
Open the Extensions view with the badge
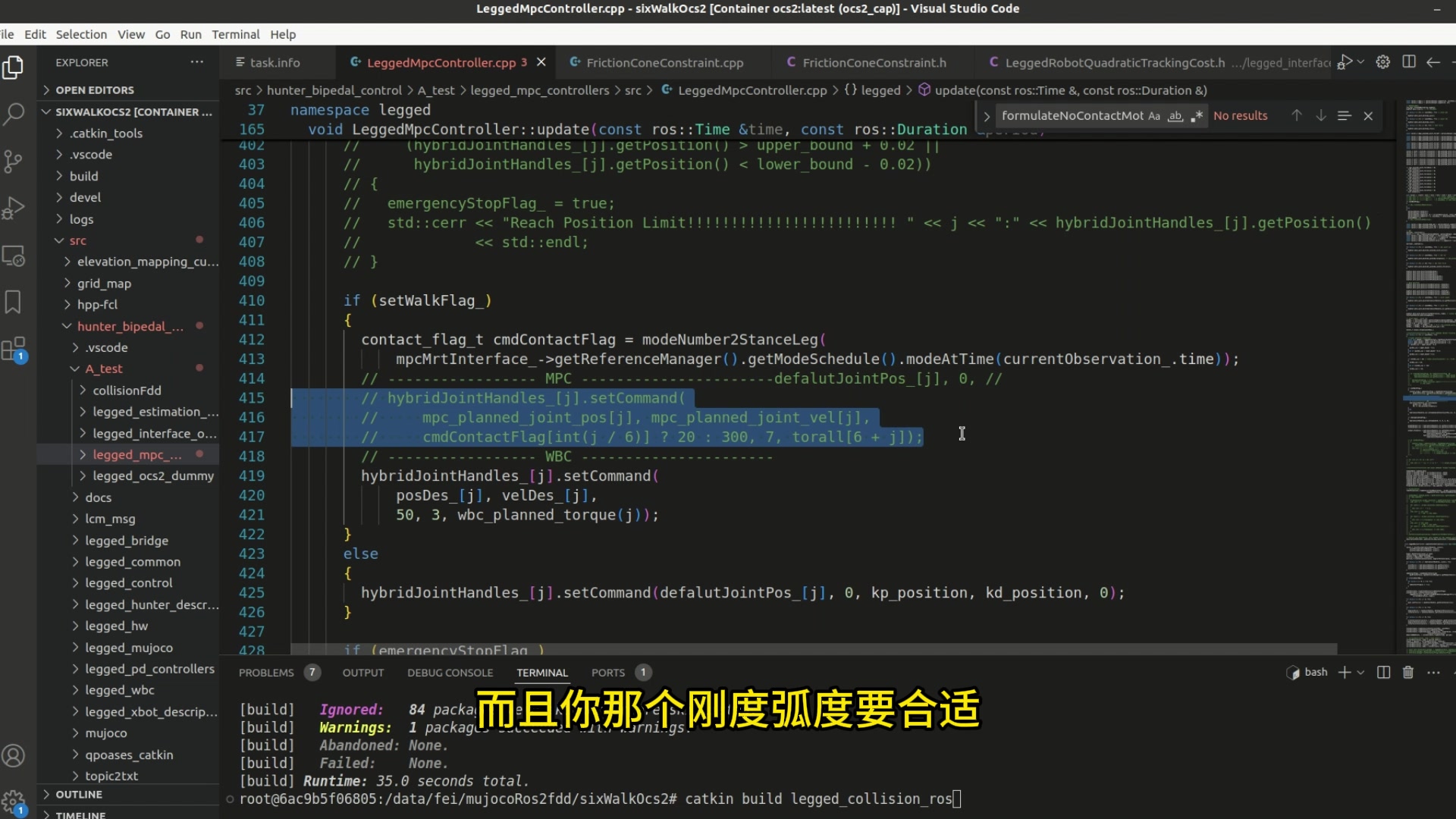(x=14, y=349)
